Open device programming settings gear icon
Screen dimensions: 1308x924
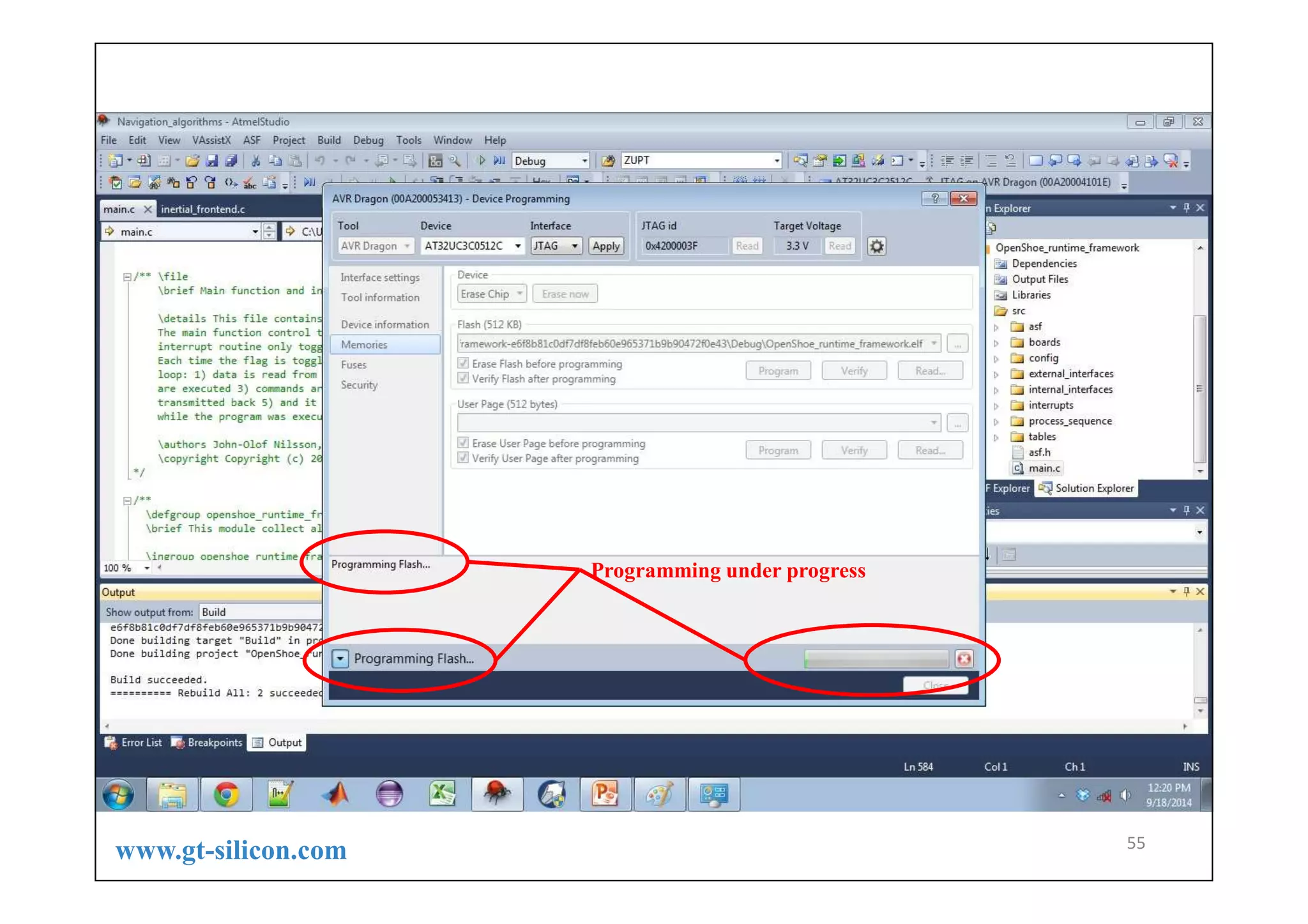pos(876,246)
